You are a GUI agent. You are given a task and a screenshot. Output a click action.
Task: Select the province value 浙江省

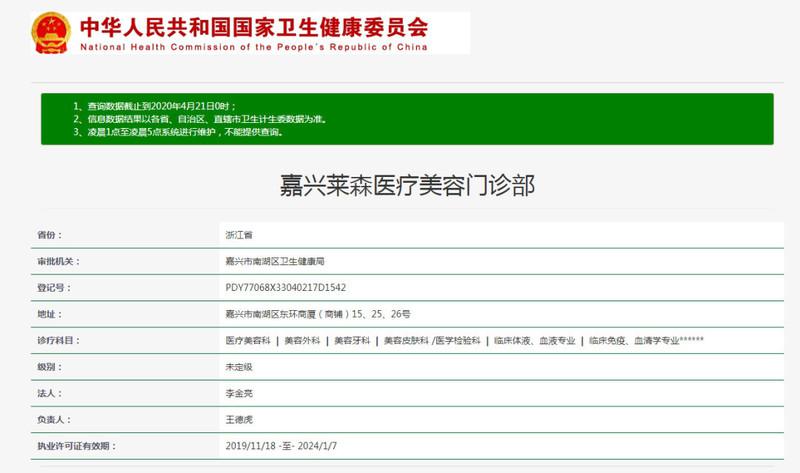tap(239, 235)
